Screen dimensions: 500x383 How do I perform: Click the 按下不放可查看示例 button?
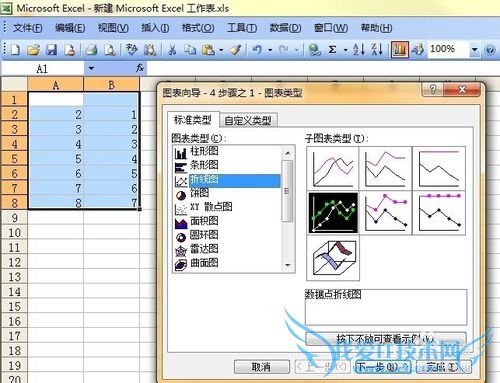(x=386, y=339)
